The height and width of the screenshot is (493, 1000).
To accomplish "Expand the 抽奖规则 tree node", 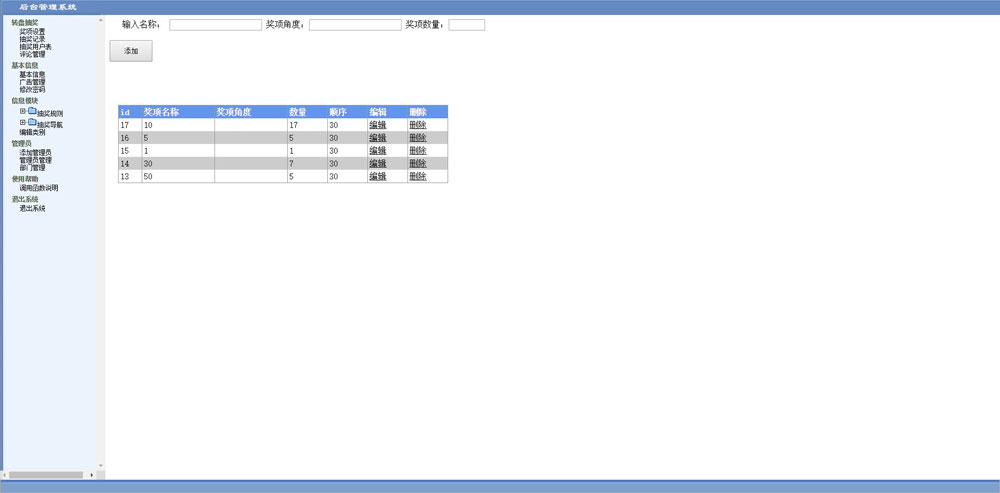I will click(23, 112).
